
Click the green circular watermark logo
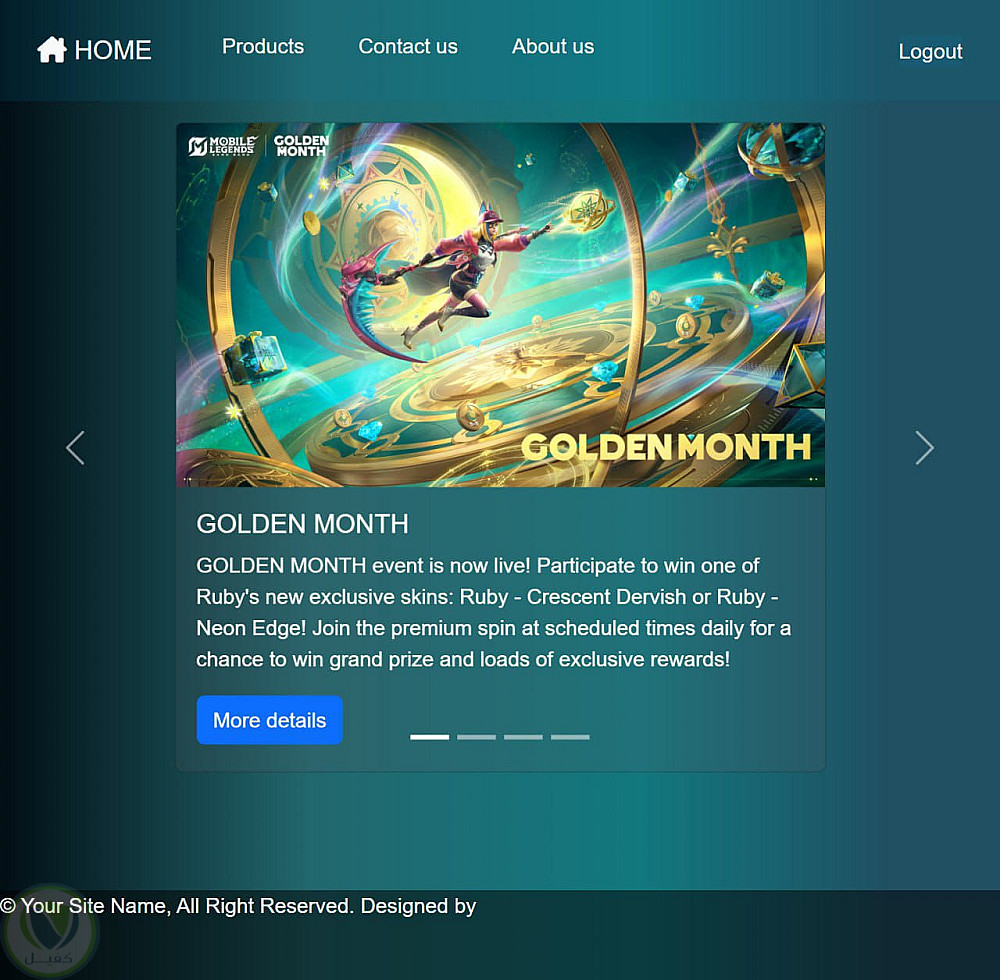pyautogui.click(x=50, y=932)
